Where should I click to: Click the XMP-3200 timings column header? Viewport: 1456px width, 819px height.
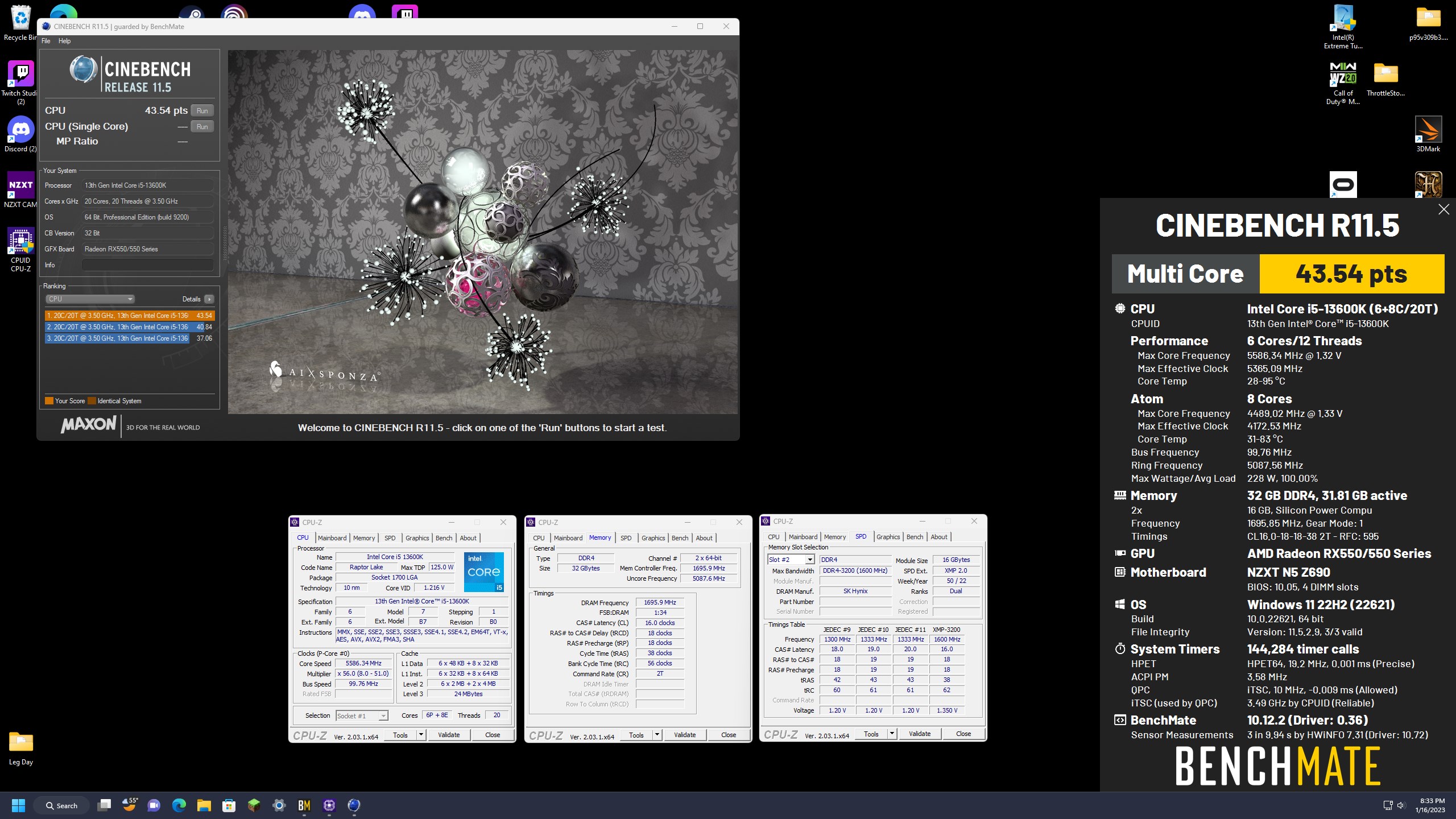tap(946, 630)
